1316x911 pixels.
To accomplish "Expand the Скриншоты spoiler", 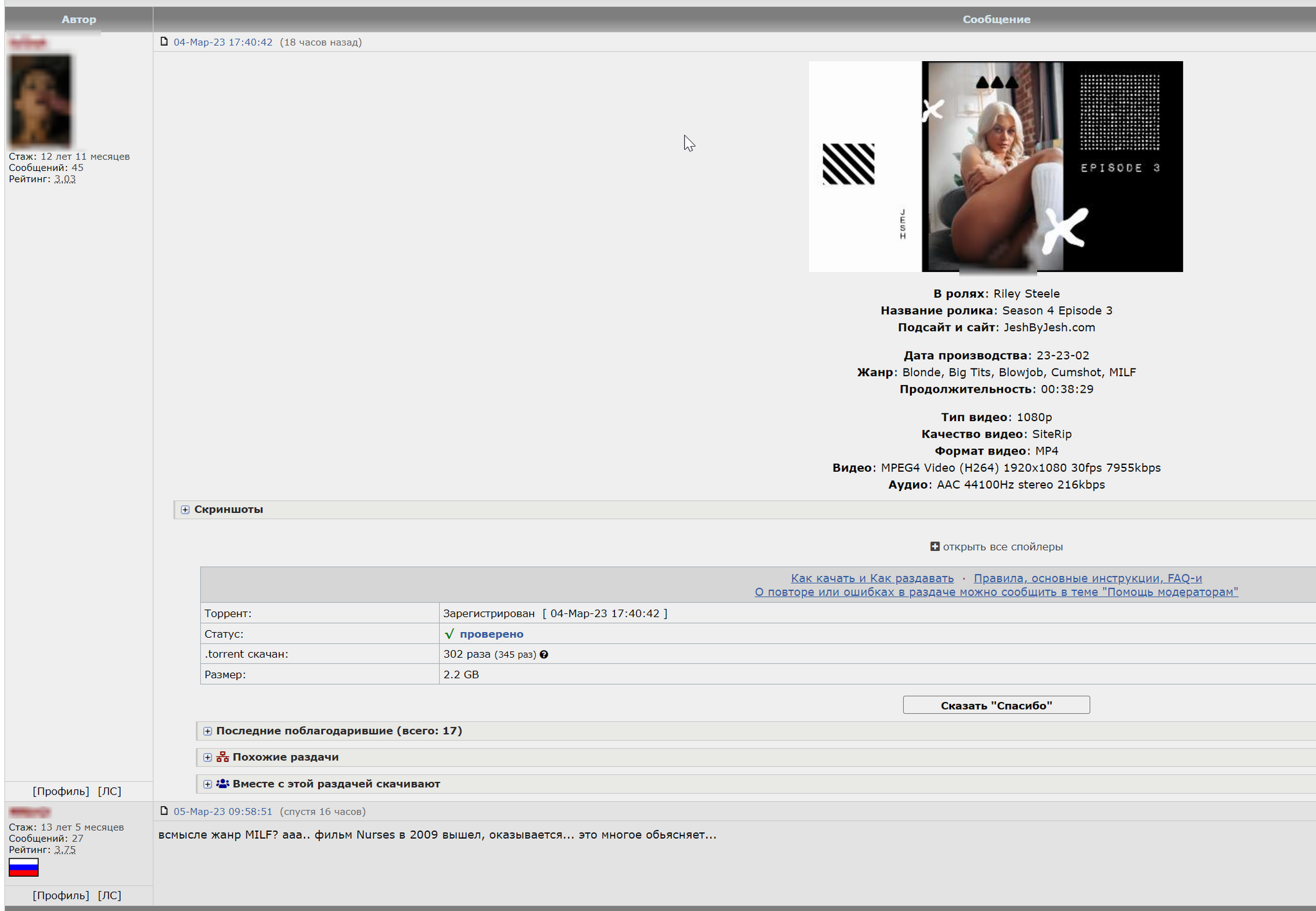I will pyautogui.click(x=185, y=510).
